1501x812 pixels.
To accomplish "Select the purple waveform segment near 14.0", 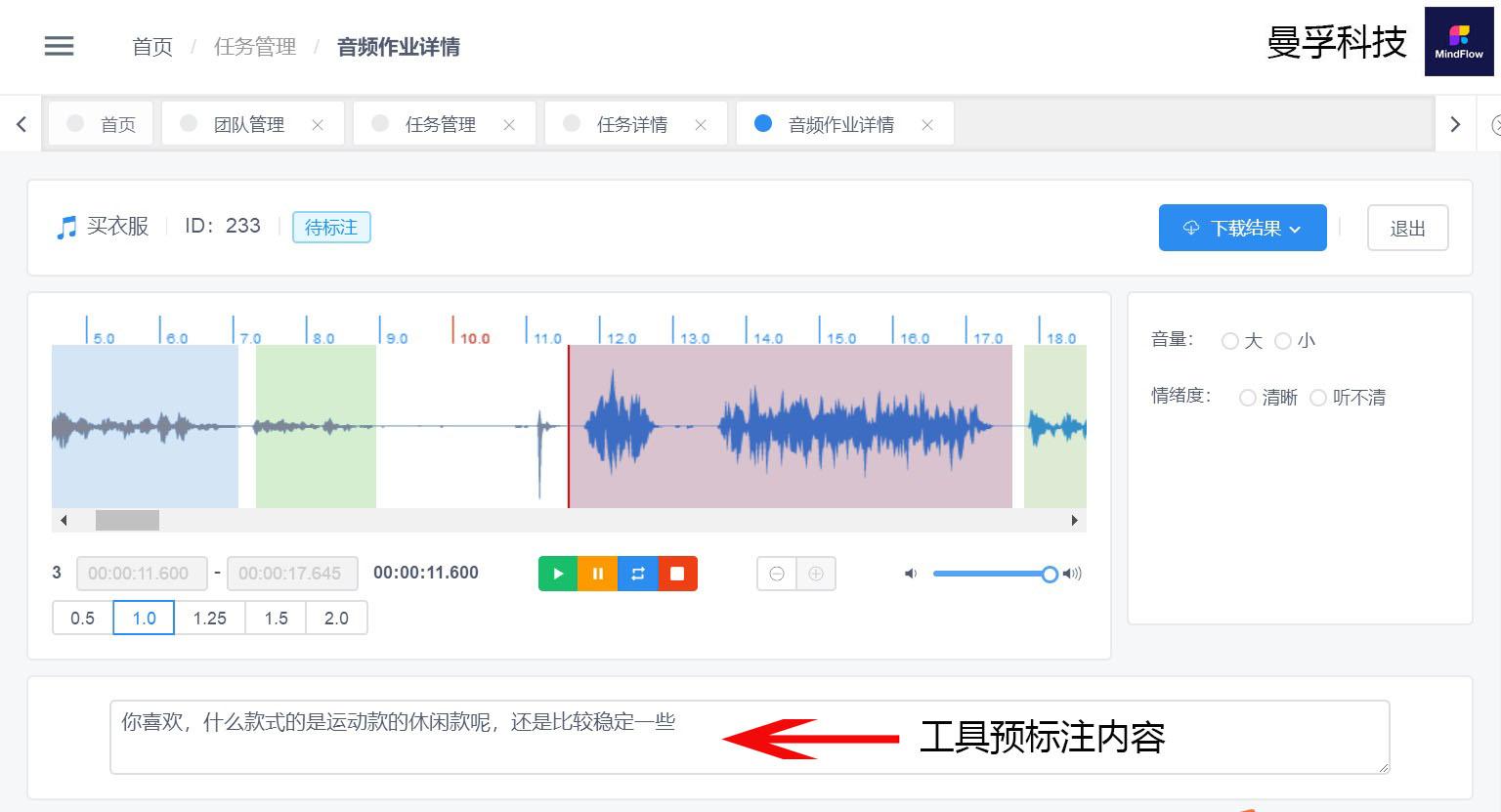I will [x=791, y=426].
